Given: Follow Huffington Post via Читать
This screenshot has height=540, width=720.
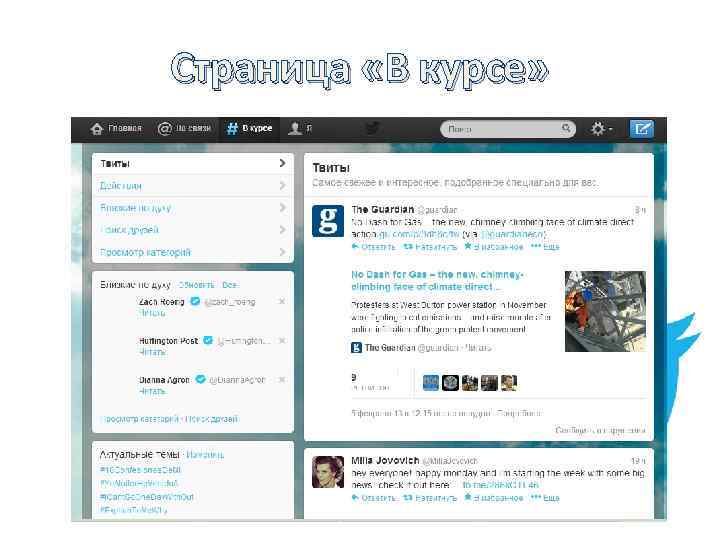Looking at the screenshot, I should point(152,352).
